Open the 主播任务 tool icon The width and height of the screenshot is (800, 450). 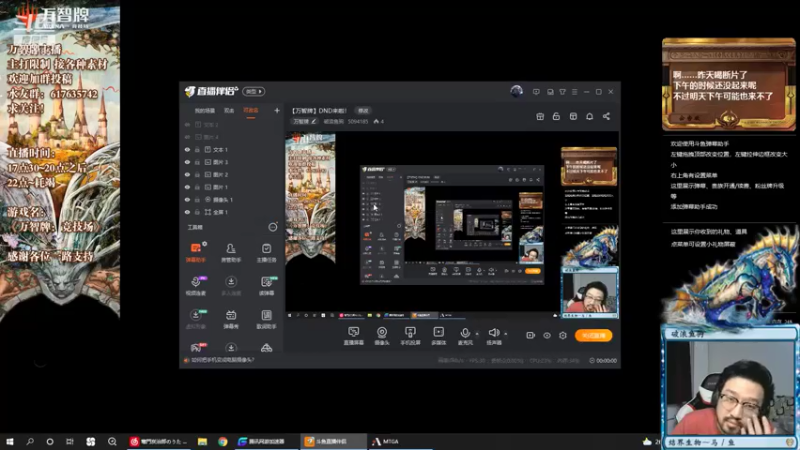[x=266, y=252]
